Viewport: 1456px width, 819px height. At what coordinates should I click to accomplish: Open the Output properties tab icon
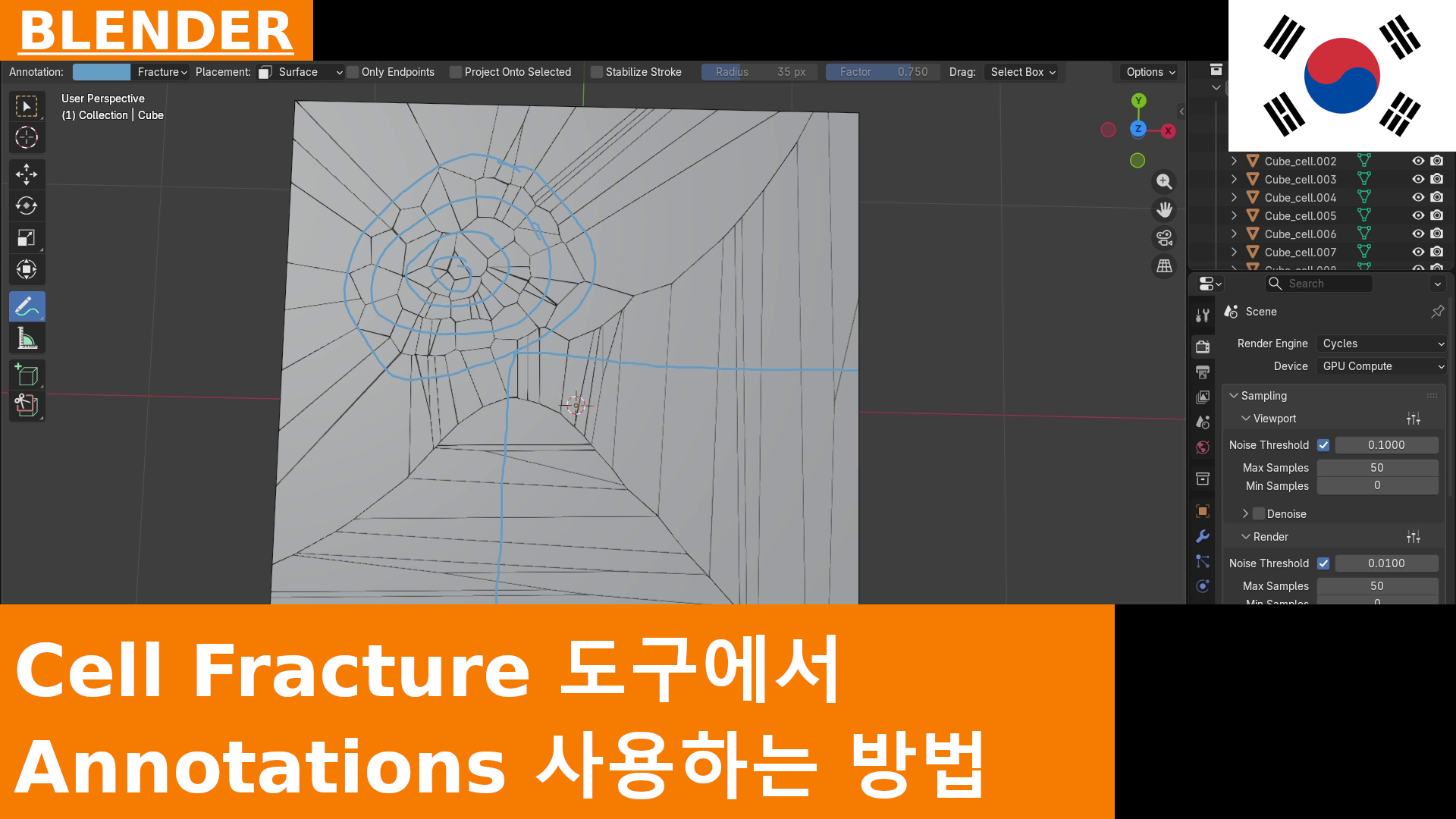[x=1203, y=372]
